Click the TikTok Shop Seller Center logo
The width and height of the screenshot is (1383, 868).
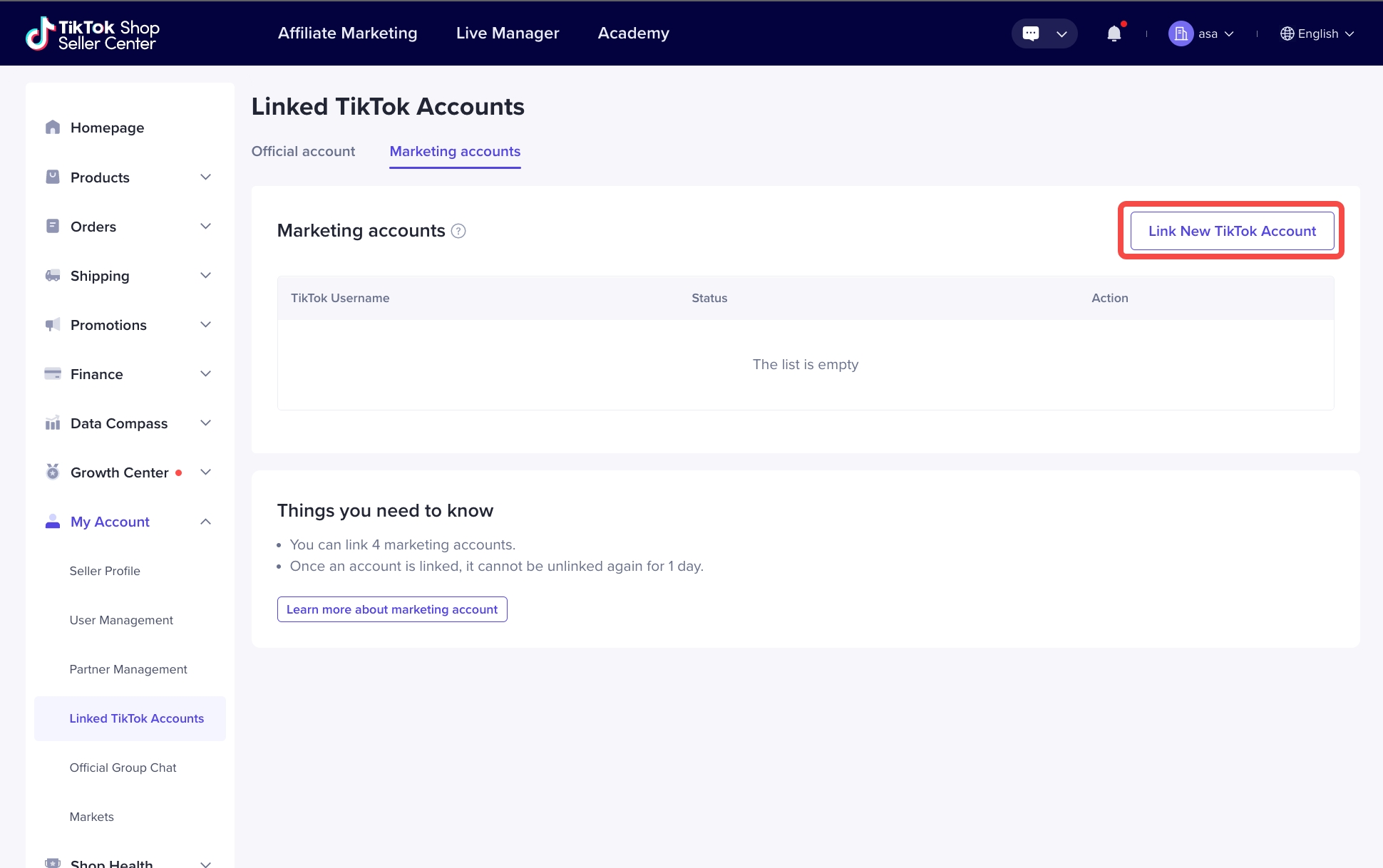93,33
